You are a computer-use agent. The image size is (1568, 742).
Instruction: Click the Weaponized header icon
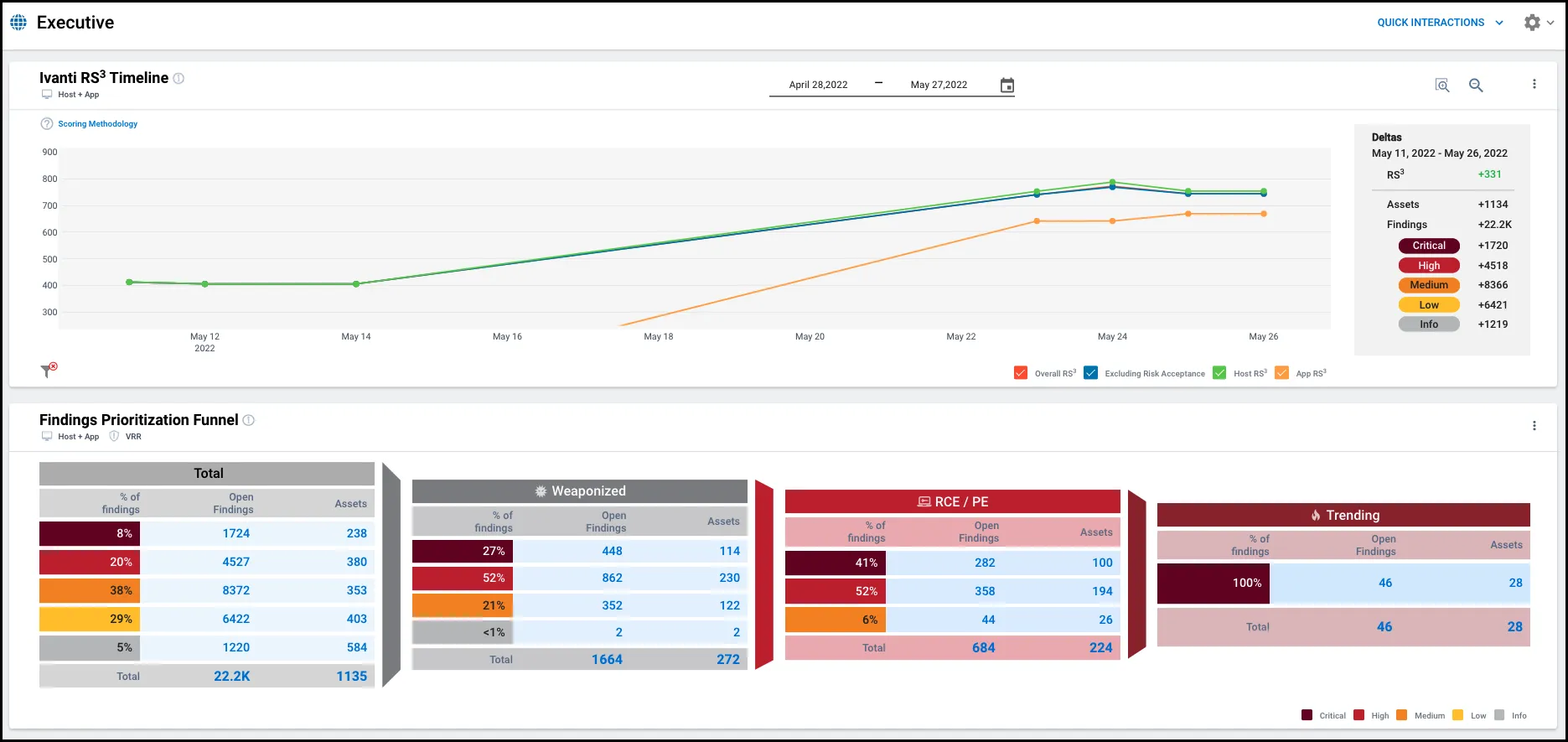pyautogui.click(x=541, y=491)
